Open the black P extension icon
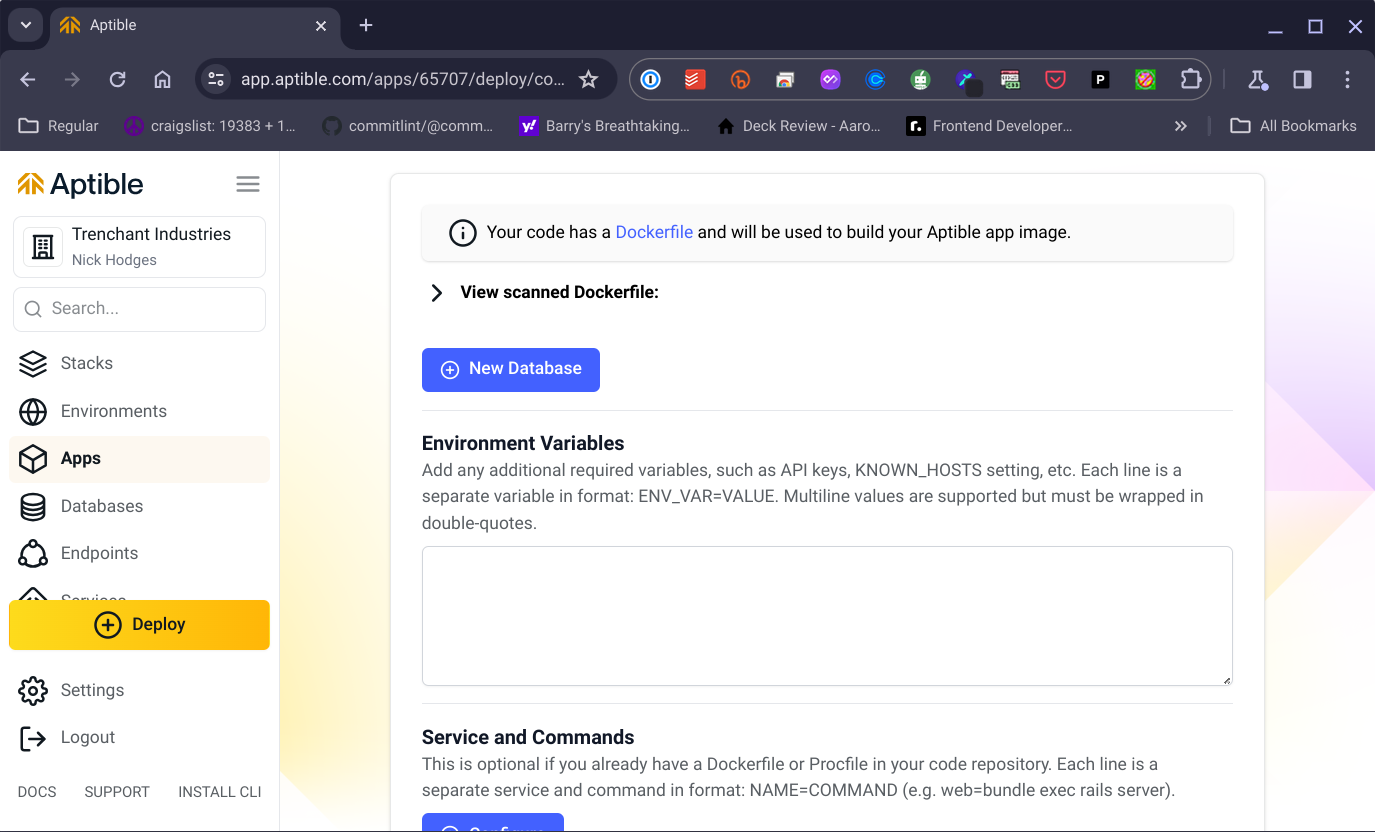This screenshot has height=832, width=1375. (x=1100, y=80)
